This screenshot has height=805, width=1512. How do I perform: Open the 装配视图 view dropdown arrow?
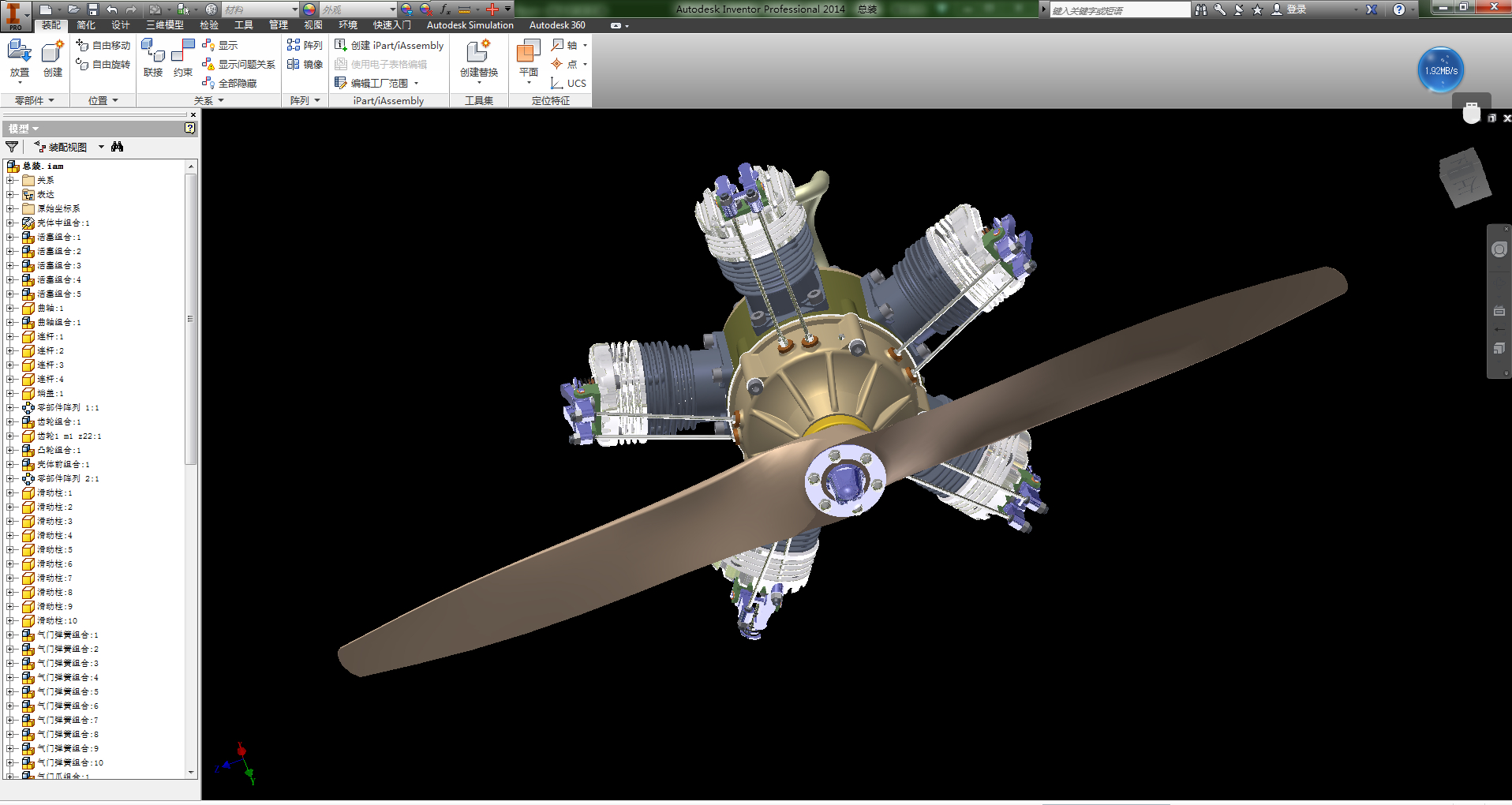point(101,147)
